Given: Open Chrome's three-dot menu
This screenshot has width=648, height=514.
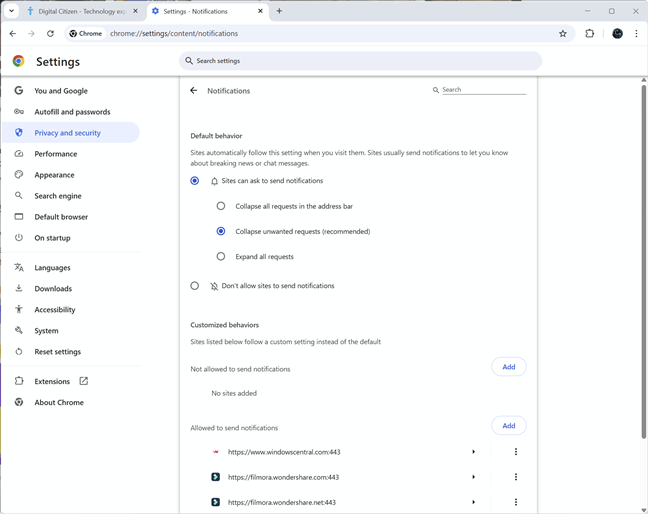Looking at the screenshot, I should (x=636, y=34).
